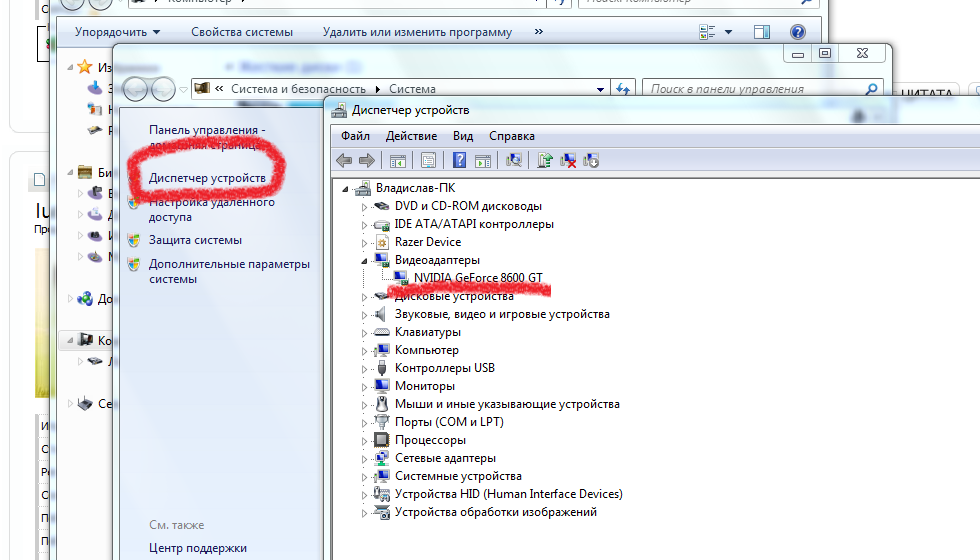Image resolution: width=980 pixels, height=560 pixels.
Task: Click the NVIDIA GeForce 8600 GT adapter icon
Action: (401, 278)
